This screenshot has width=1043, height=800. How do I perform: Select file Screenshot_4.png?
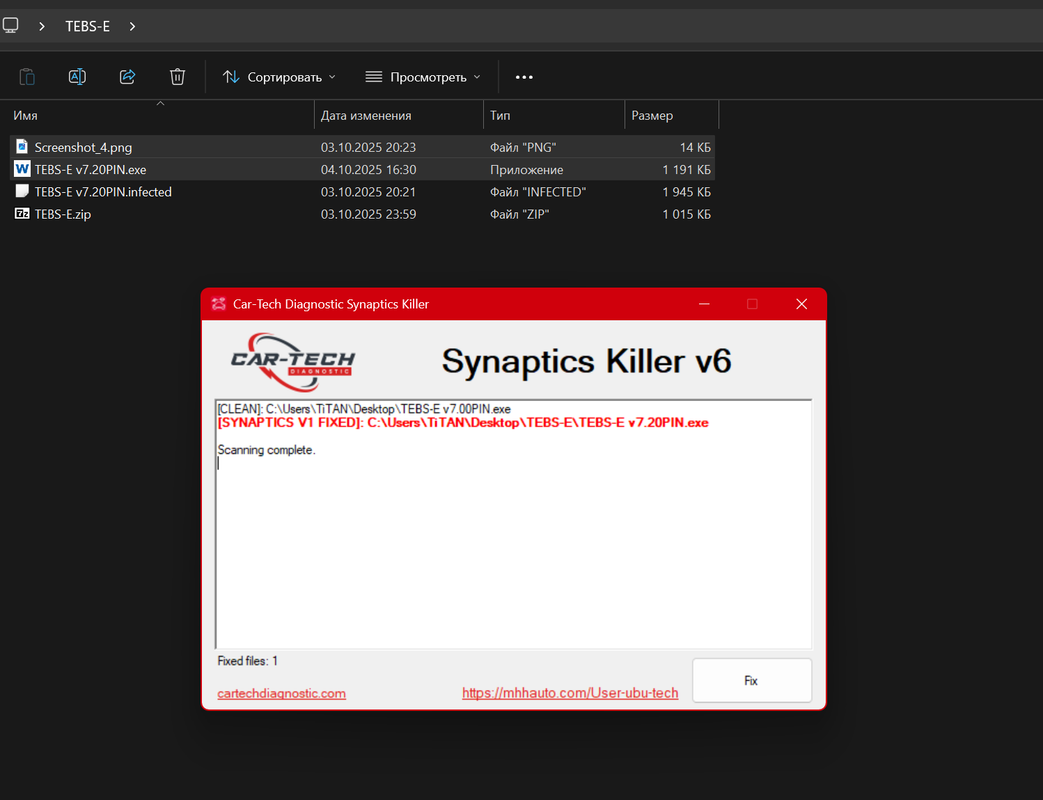point(363,147)
